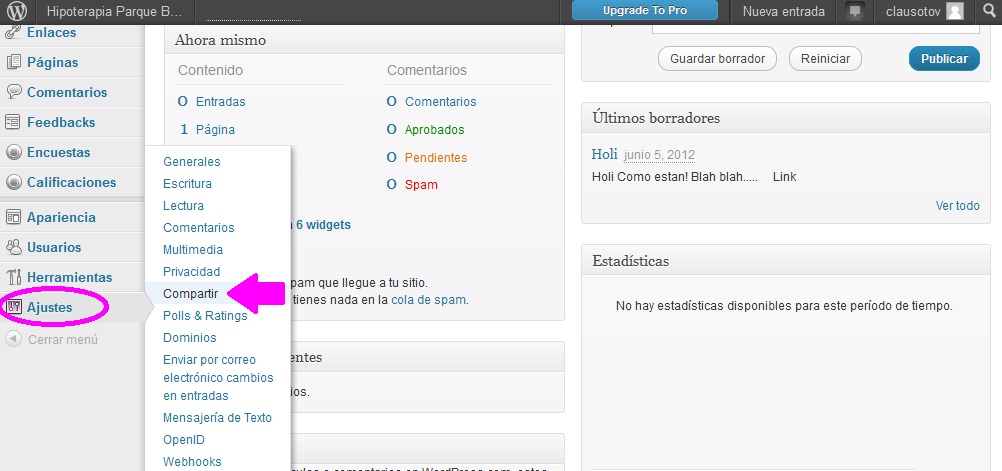Click the Apariencia sidebar icon
This screenshot has width=1002, height=471.
click(x=14, y=217)
